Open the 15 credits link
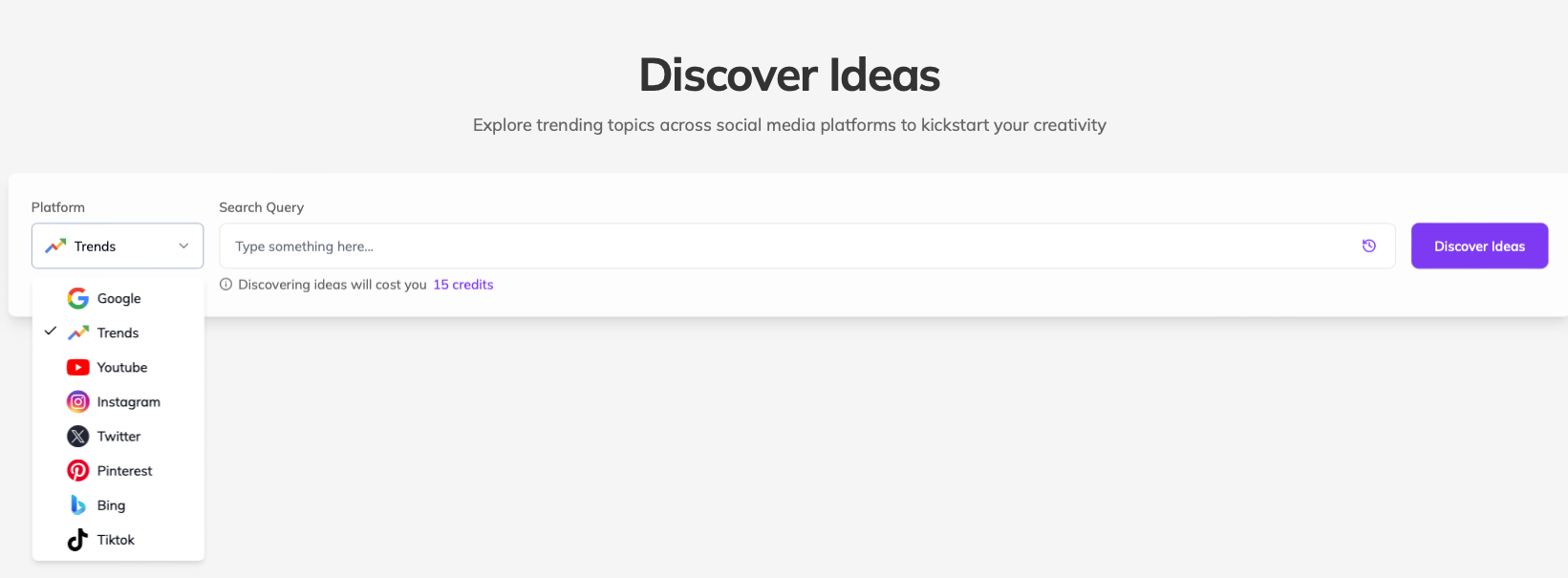This screenshot has height=578, width=1568. coord(463,285)
